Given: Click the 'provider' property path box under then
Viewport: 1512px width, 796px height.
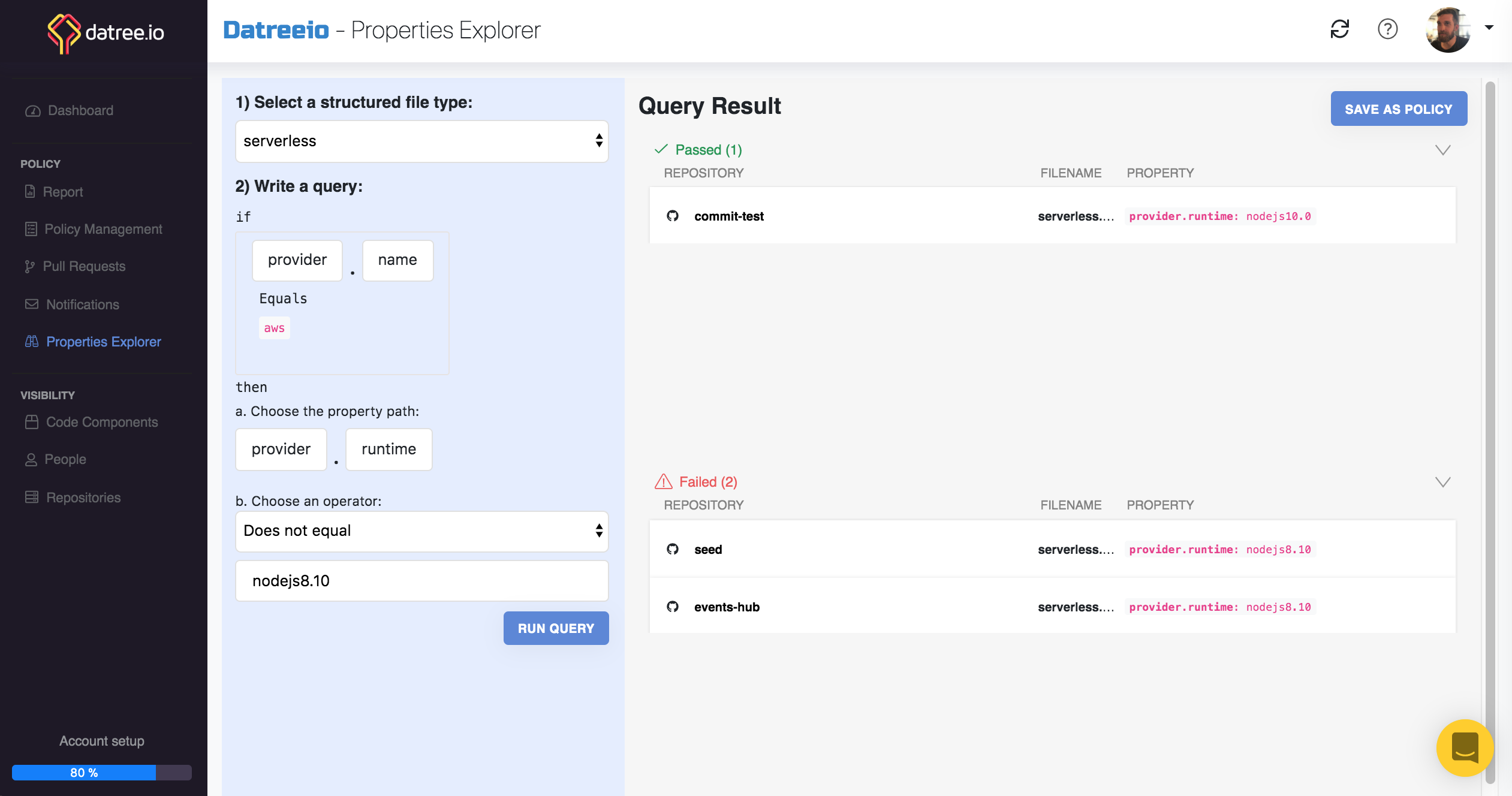Looking at the screenshot, I should click(x=281, y=450).
